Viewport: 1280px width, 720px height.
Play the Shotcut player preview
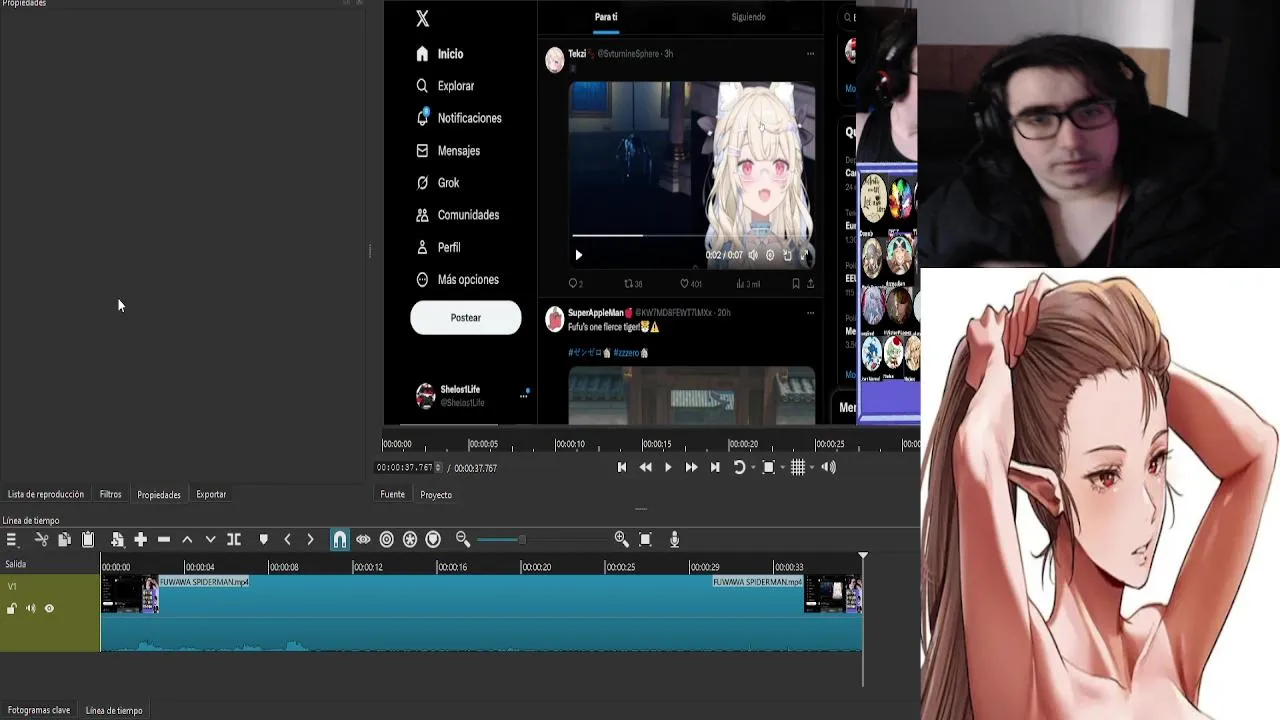(x=668, y=467)
